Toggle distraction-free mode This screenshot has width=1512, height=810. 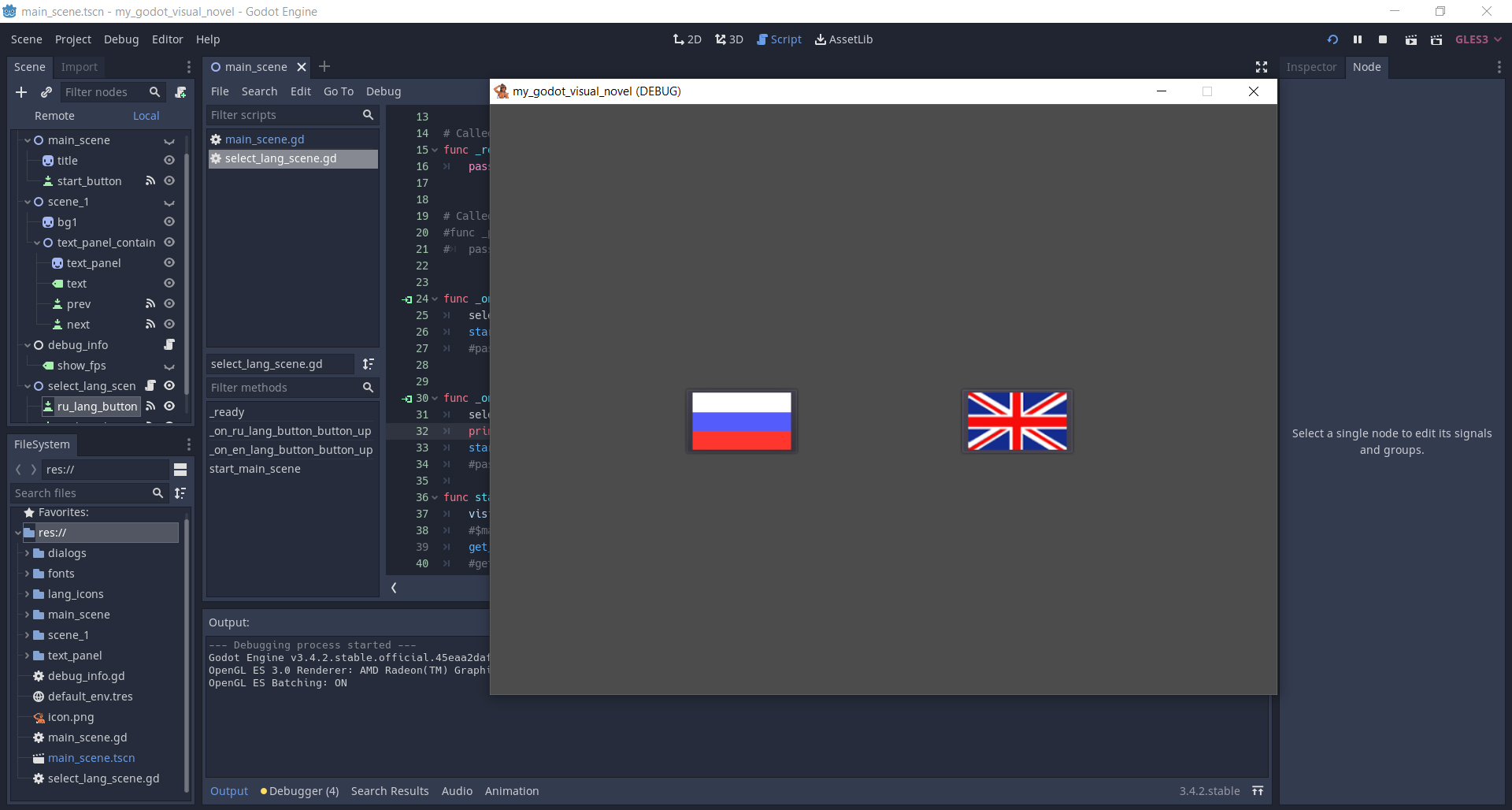(1262, 67)
